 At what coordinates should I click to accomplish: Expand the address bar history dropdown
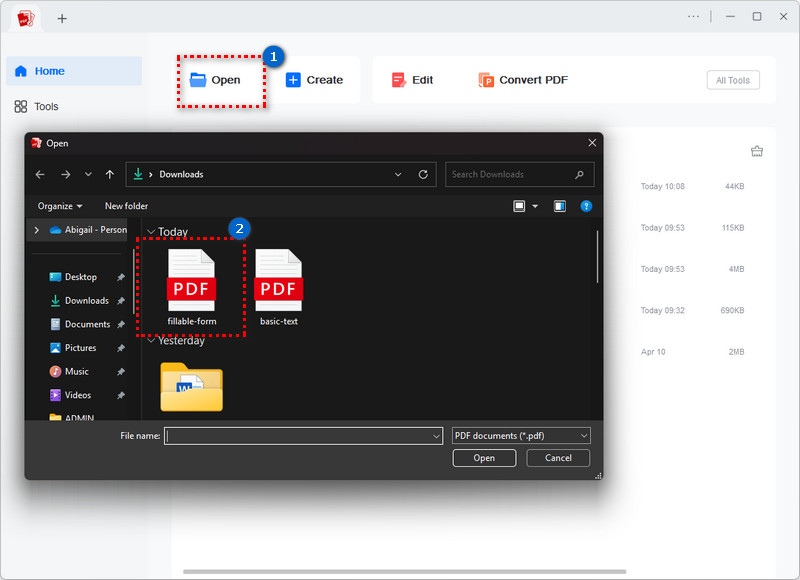point(398,174)
